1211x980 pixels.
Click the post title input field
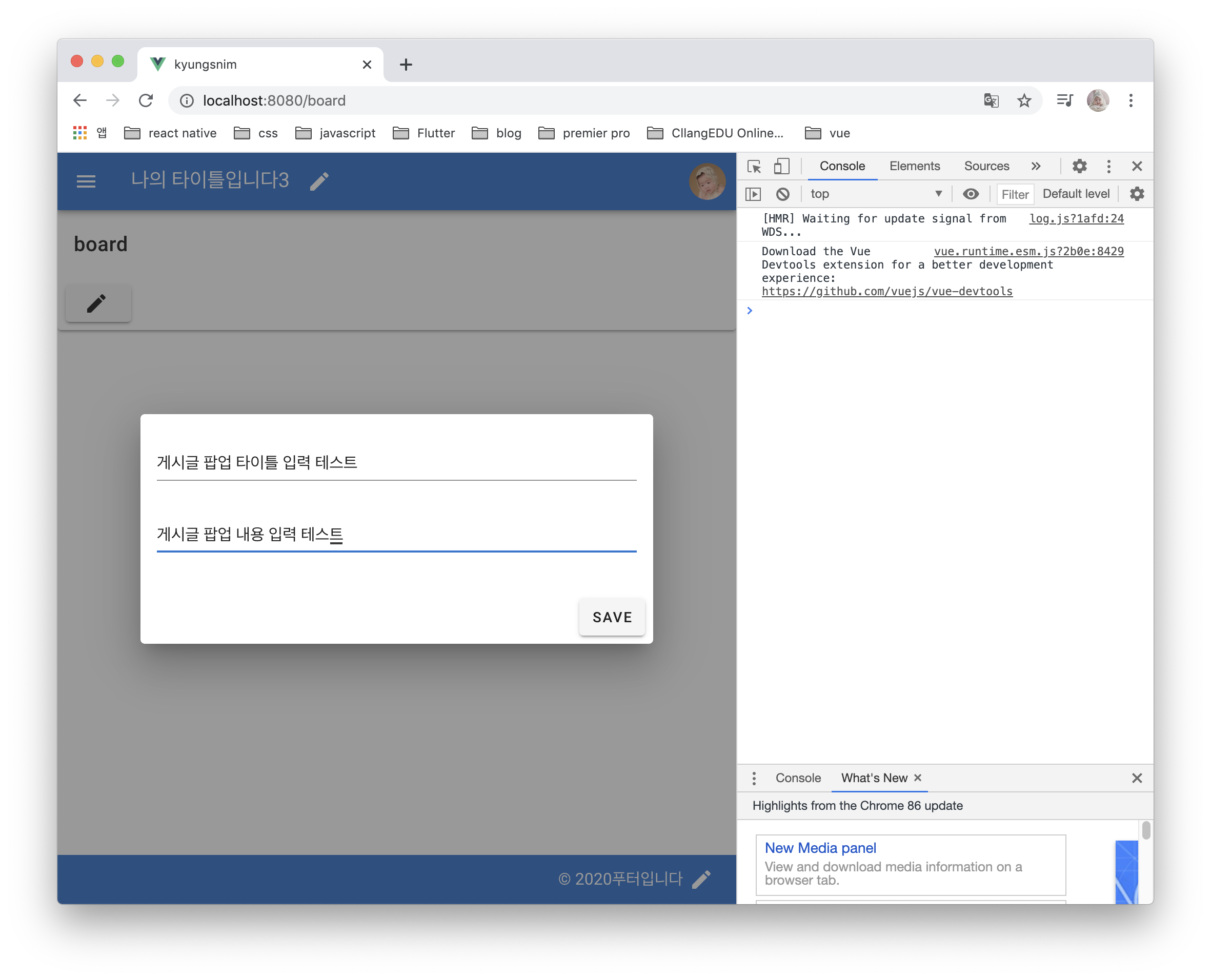click(396, 463)
